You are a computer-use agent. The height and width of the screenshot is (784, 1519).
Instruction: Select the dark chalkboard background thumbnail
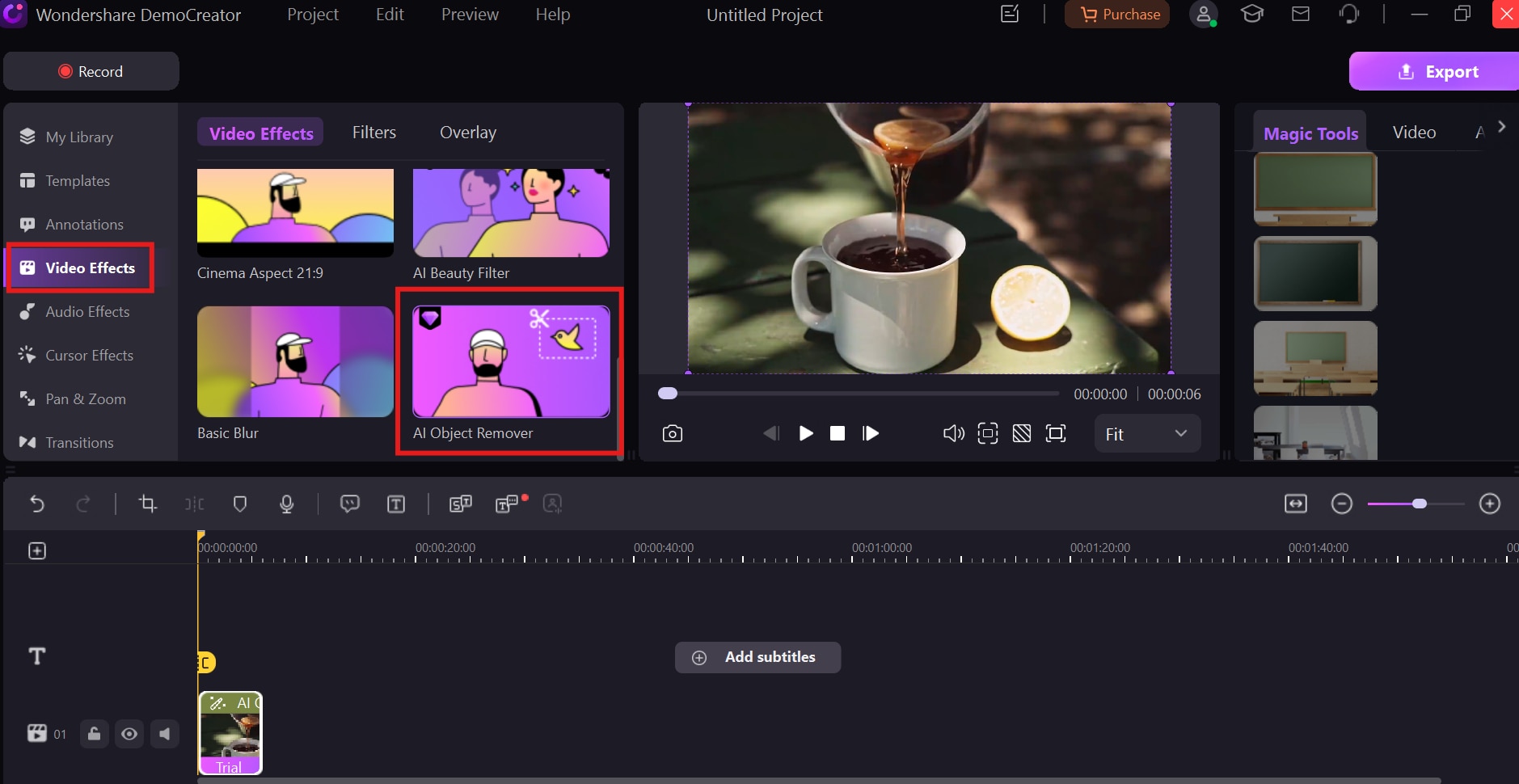[x=1315, y=274]
